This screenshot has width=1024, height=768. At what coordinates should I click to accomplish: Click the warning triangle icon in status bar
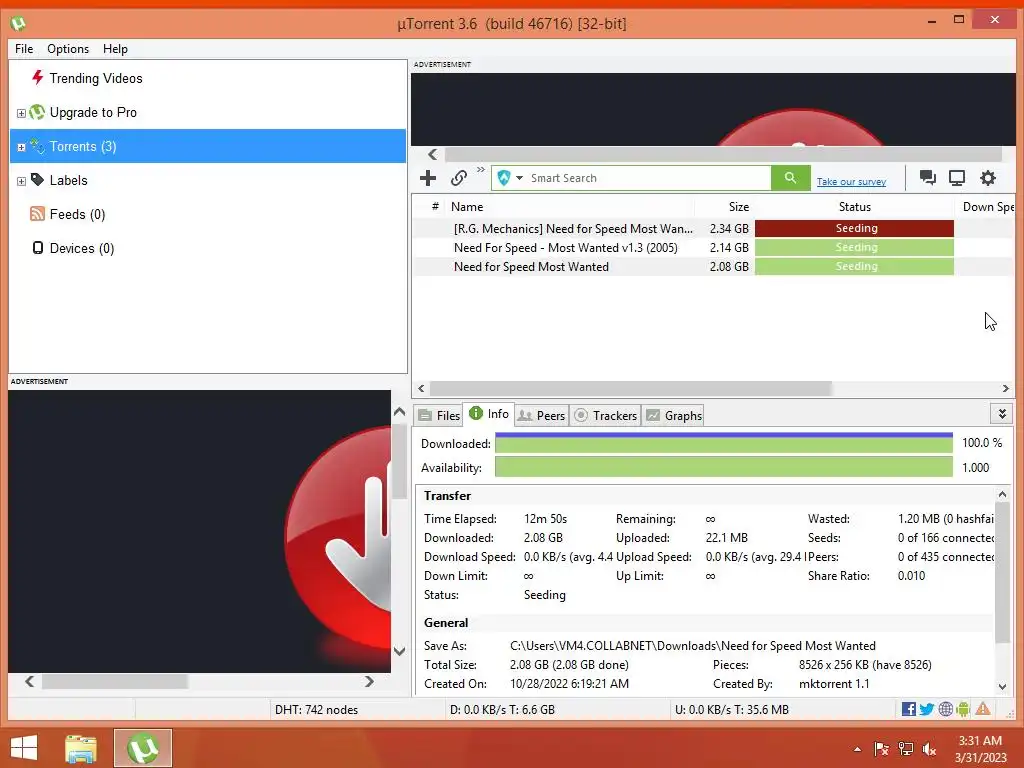coord(983,709)
